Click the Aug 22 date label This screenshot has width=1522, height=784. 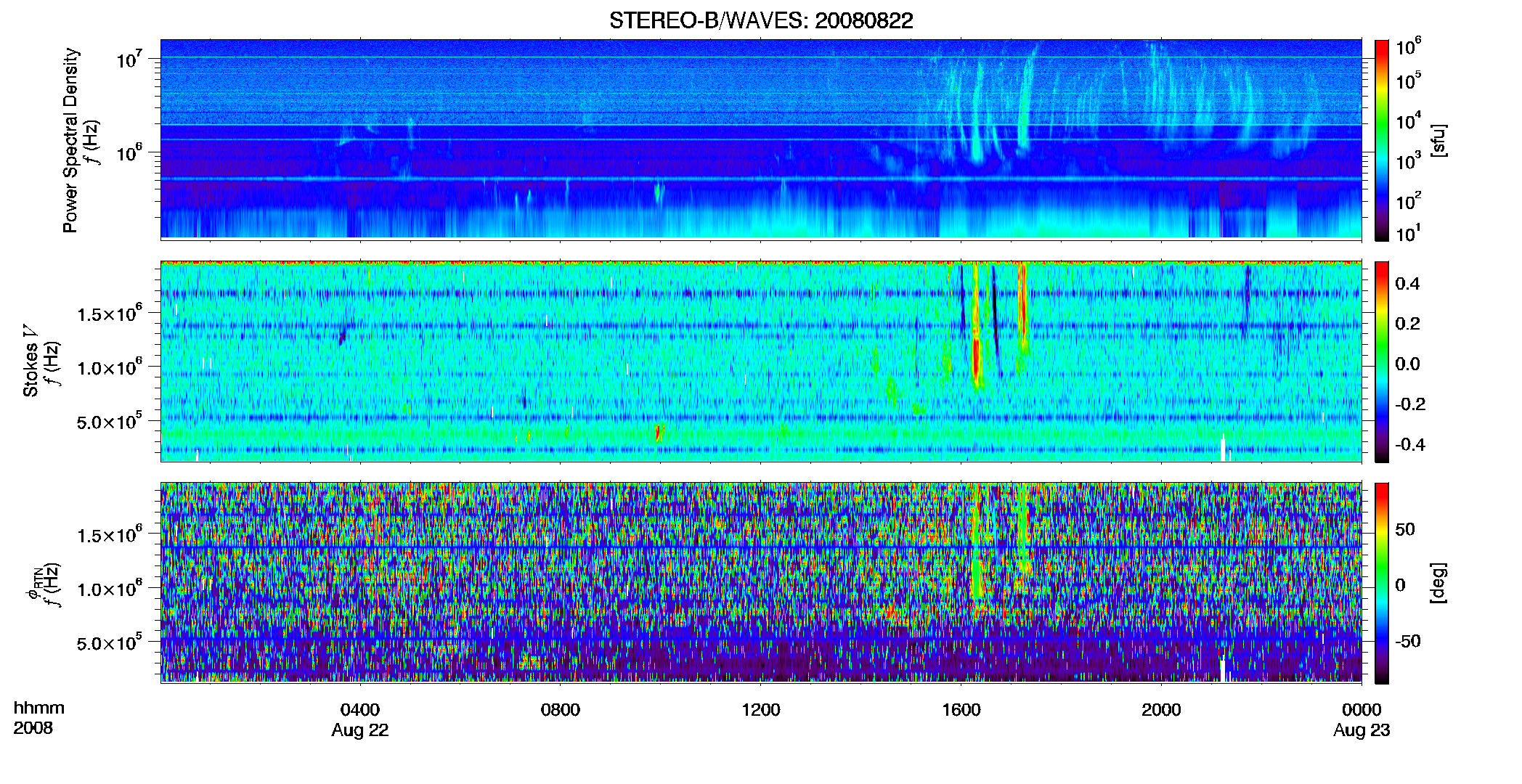coord(360,730)
